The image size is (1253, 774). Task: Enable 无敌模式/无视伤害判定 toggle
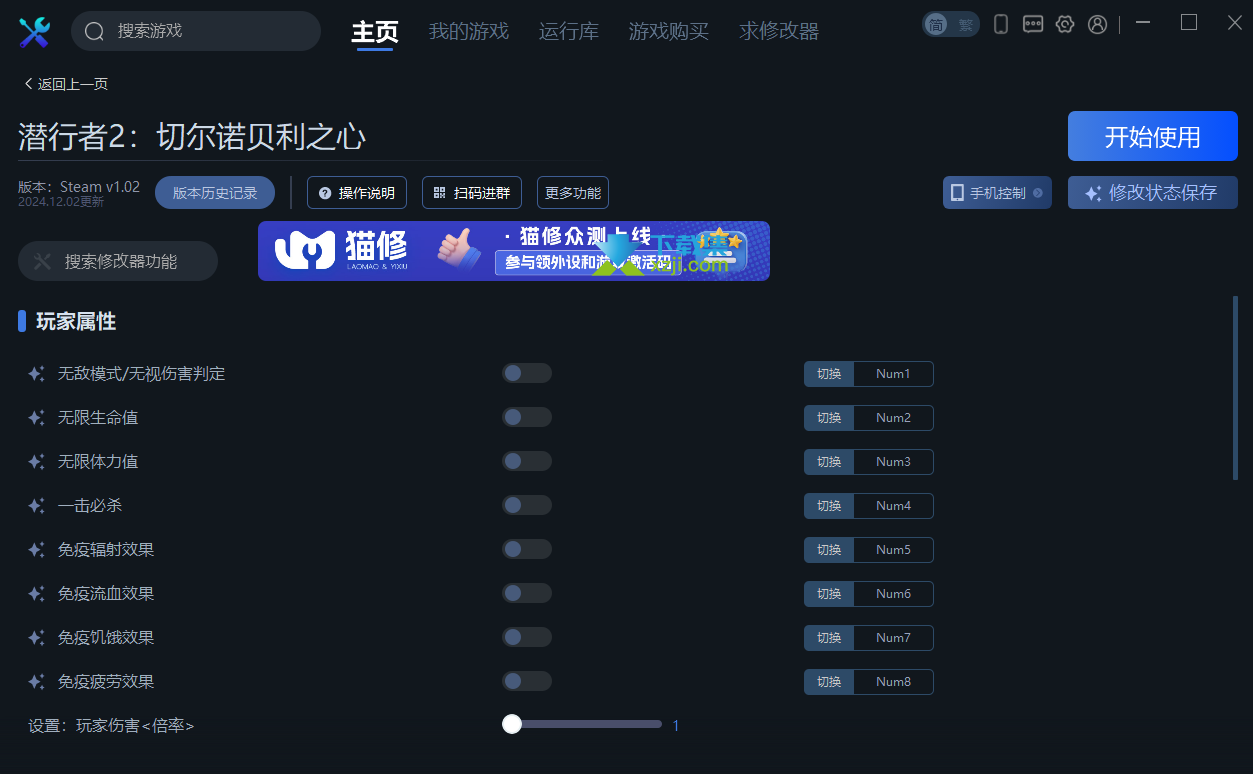pos(527,373)
